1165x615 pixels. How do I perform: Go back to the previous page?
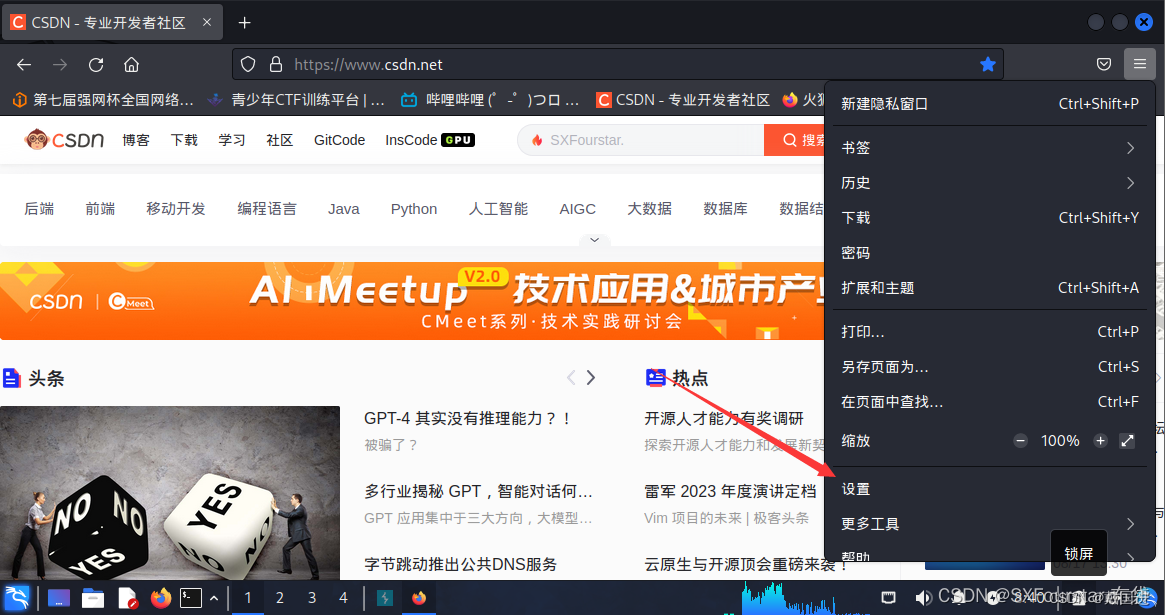(24, 65)
